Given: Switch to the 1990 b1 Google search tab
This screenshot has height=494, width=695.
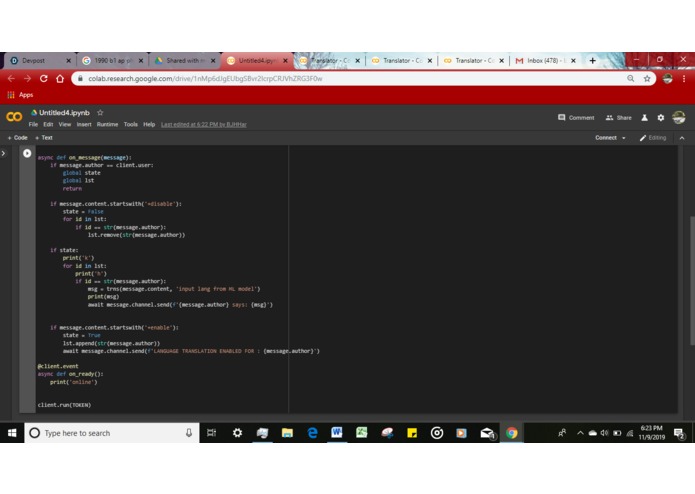Looking at the screenshot, I should pos(113,61).
